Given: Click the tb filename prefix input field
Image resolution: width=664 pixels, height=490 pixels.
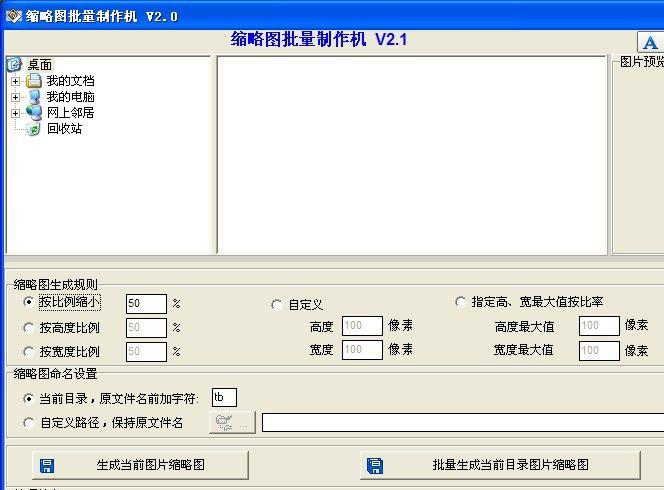Looking at the screenshot, I should coord(224,398).
